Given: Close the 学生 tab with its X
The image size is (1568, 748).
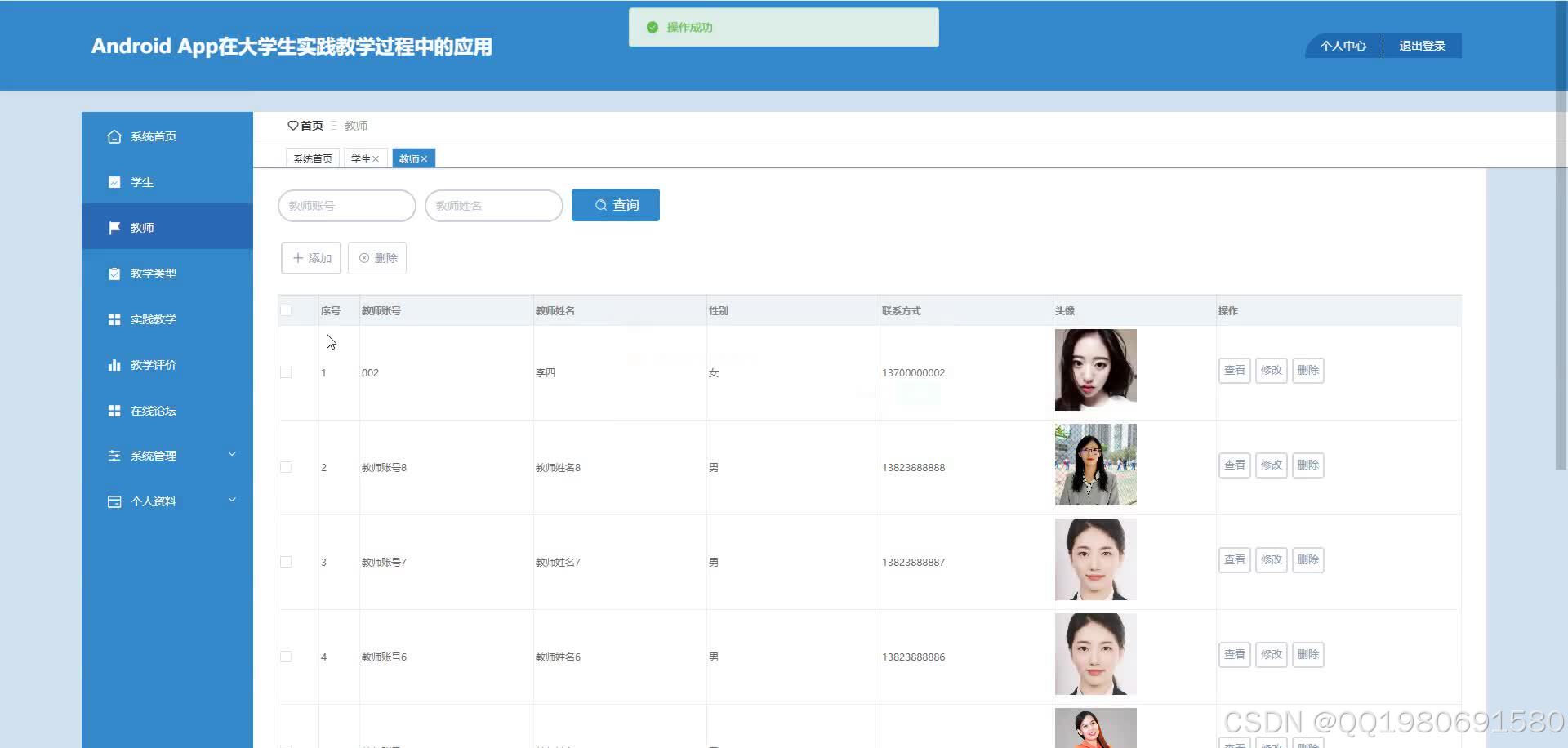Looking at the screenshot, I should click(x=376, y=159).
